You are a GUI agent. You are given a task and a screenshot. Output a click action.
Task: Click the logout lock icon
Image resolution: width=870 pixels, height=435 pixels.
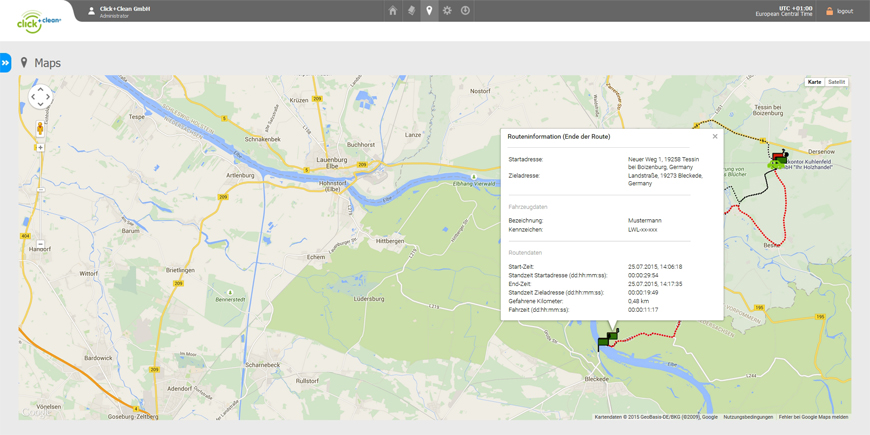[829, 11]
